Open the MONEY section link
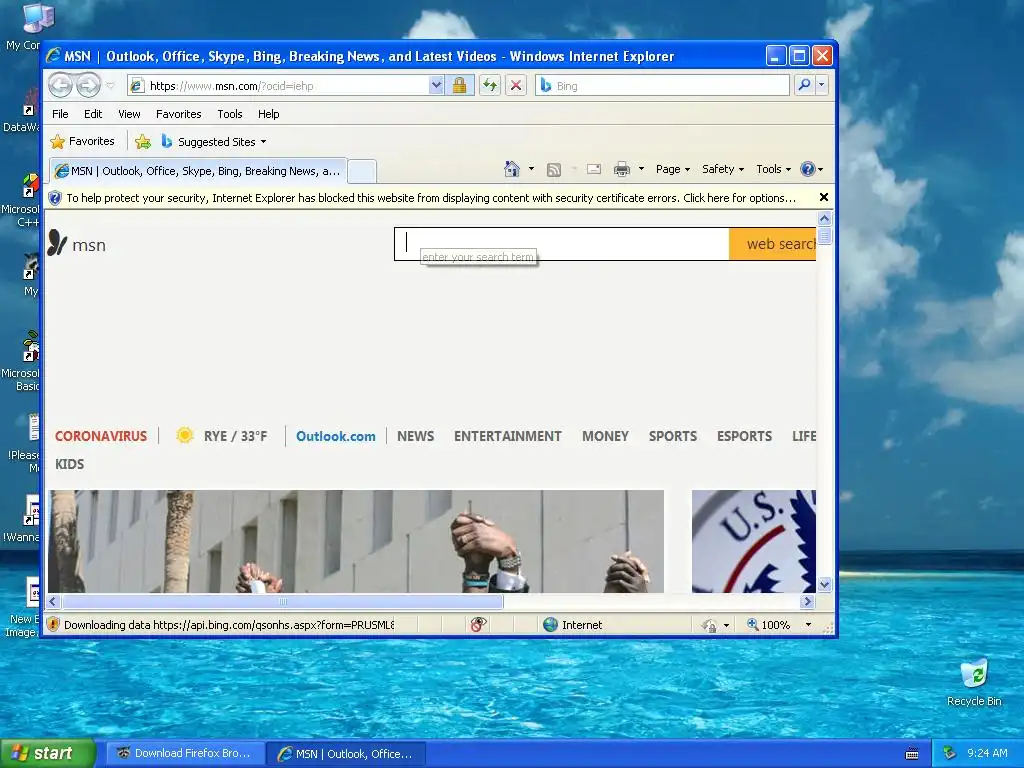Screen dimensions: 1024x768 pos(605,436)
